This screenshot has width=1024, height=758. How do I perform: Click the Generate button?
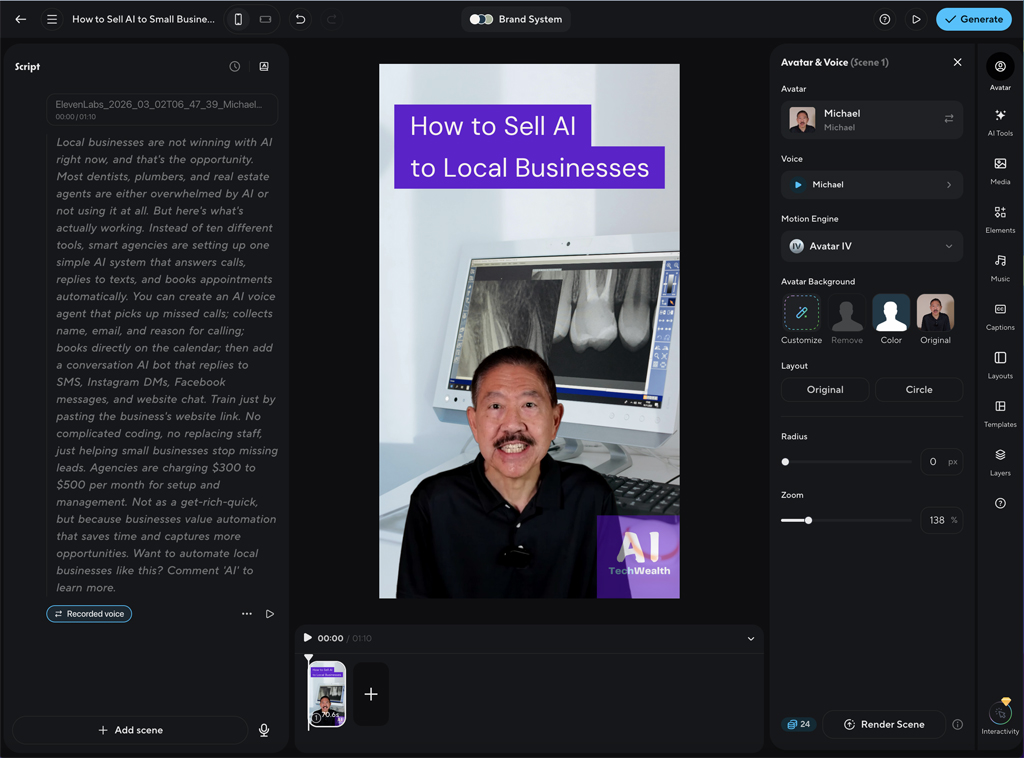point(973,18)
